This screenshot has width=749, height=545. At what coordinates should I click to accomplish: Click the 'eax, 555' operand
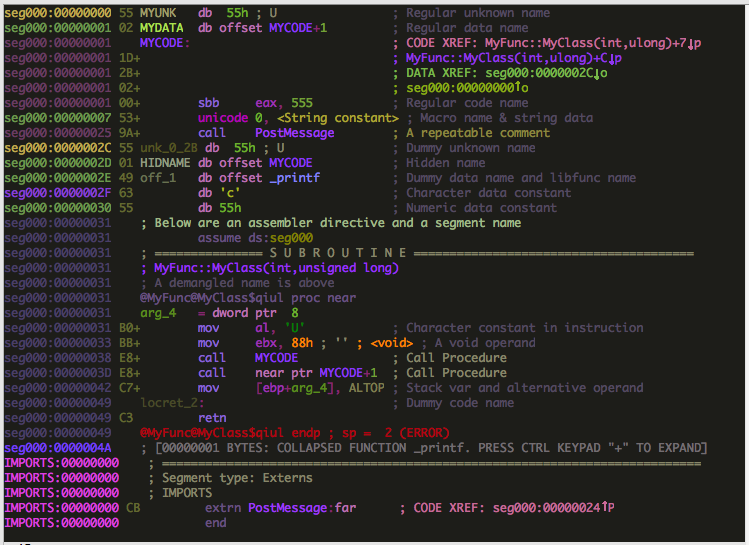(x=284, y=103)
